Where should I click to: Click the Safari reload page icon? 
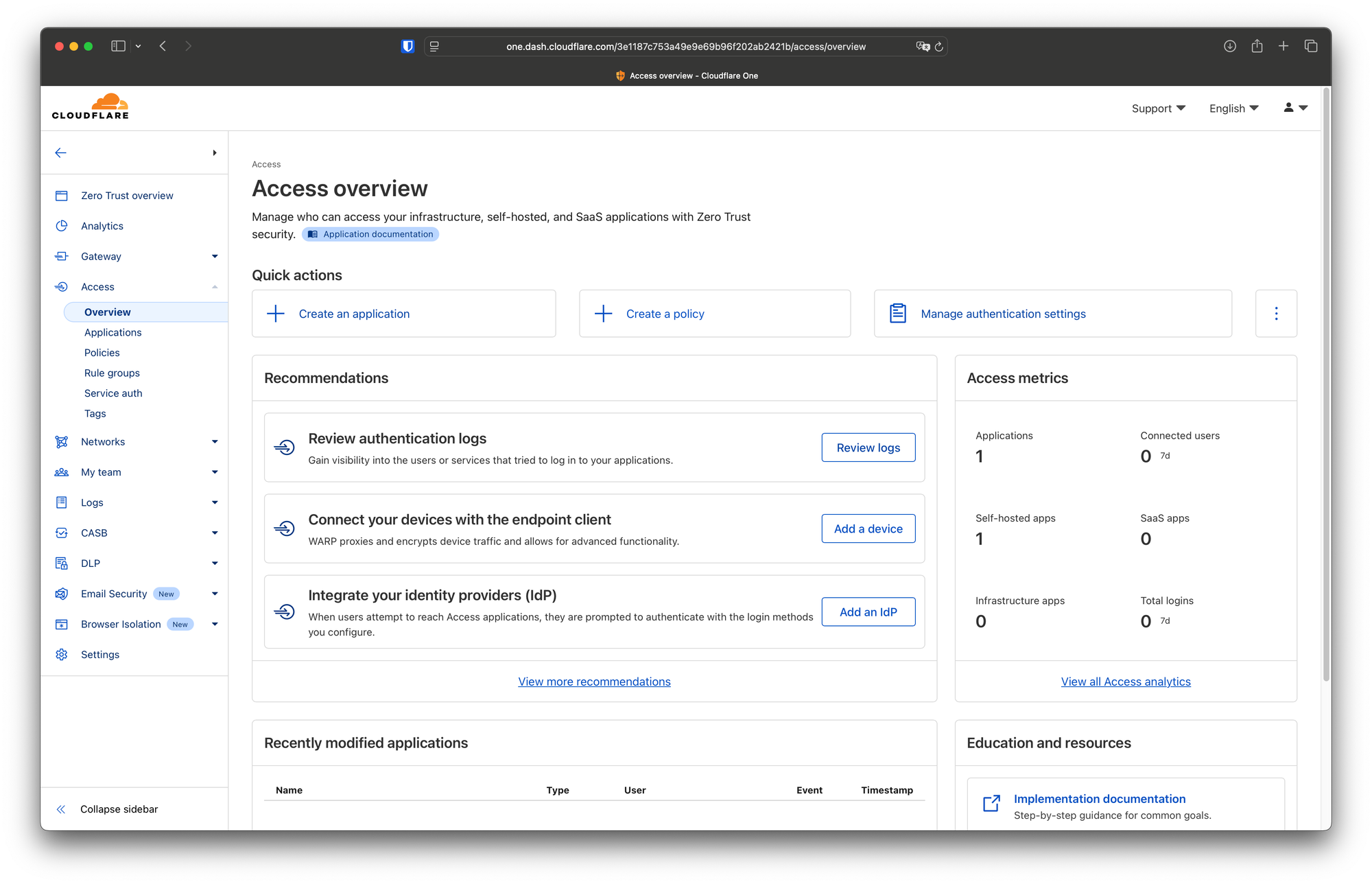pos(939,47)
